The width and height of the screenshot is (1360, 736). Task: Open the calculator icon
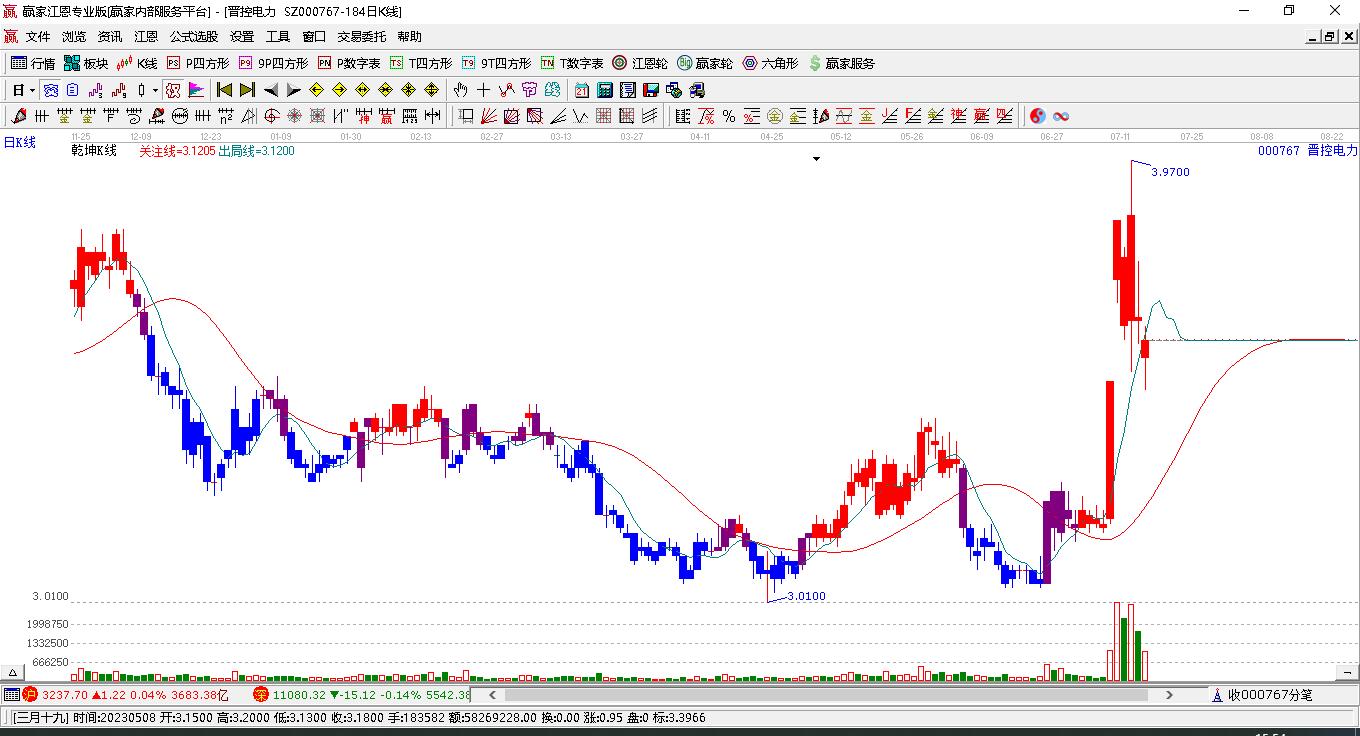click(605, 90)
